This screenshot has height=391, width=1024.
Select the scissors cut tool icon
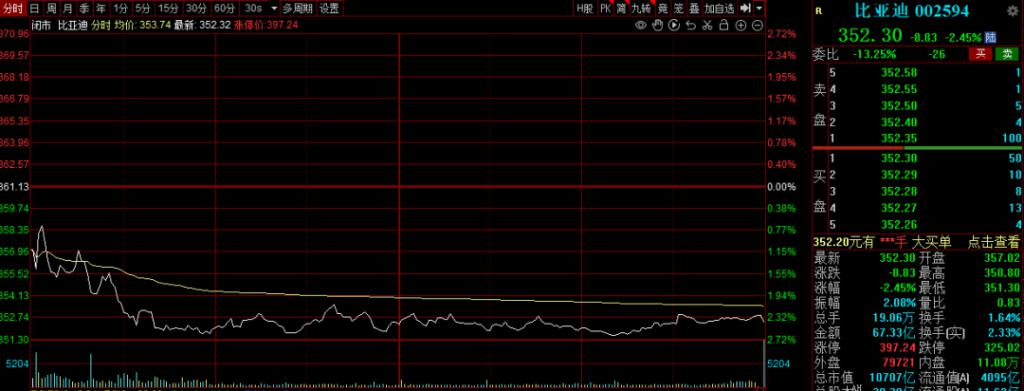click(707, 25)
